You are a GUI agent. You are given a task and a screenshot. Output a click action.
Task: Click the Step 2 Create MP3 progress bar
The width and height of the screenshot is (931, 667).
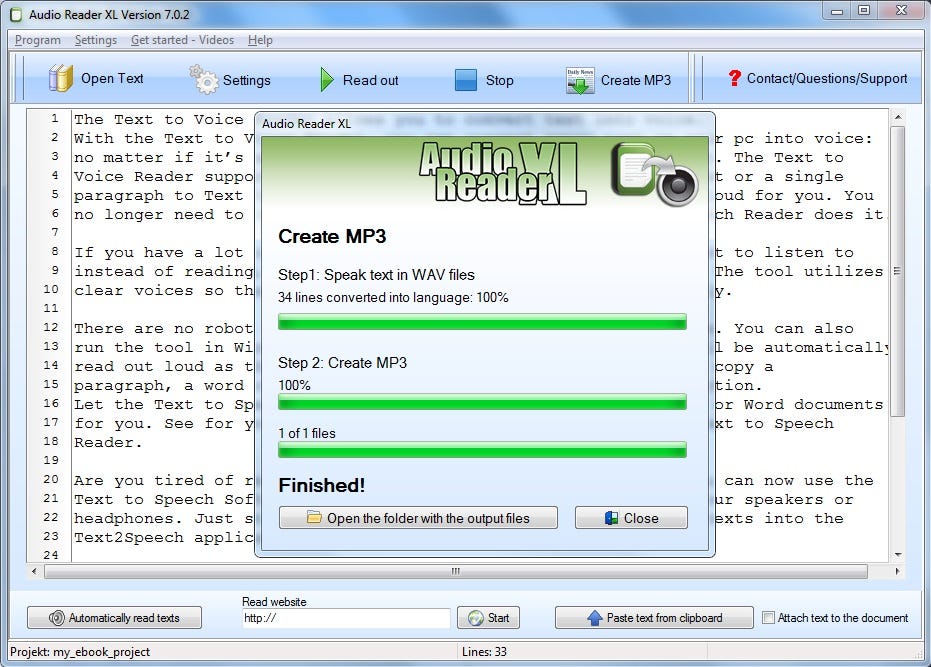tap(482, 402)
